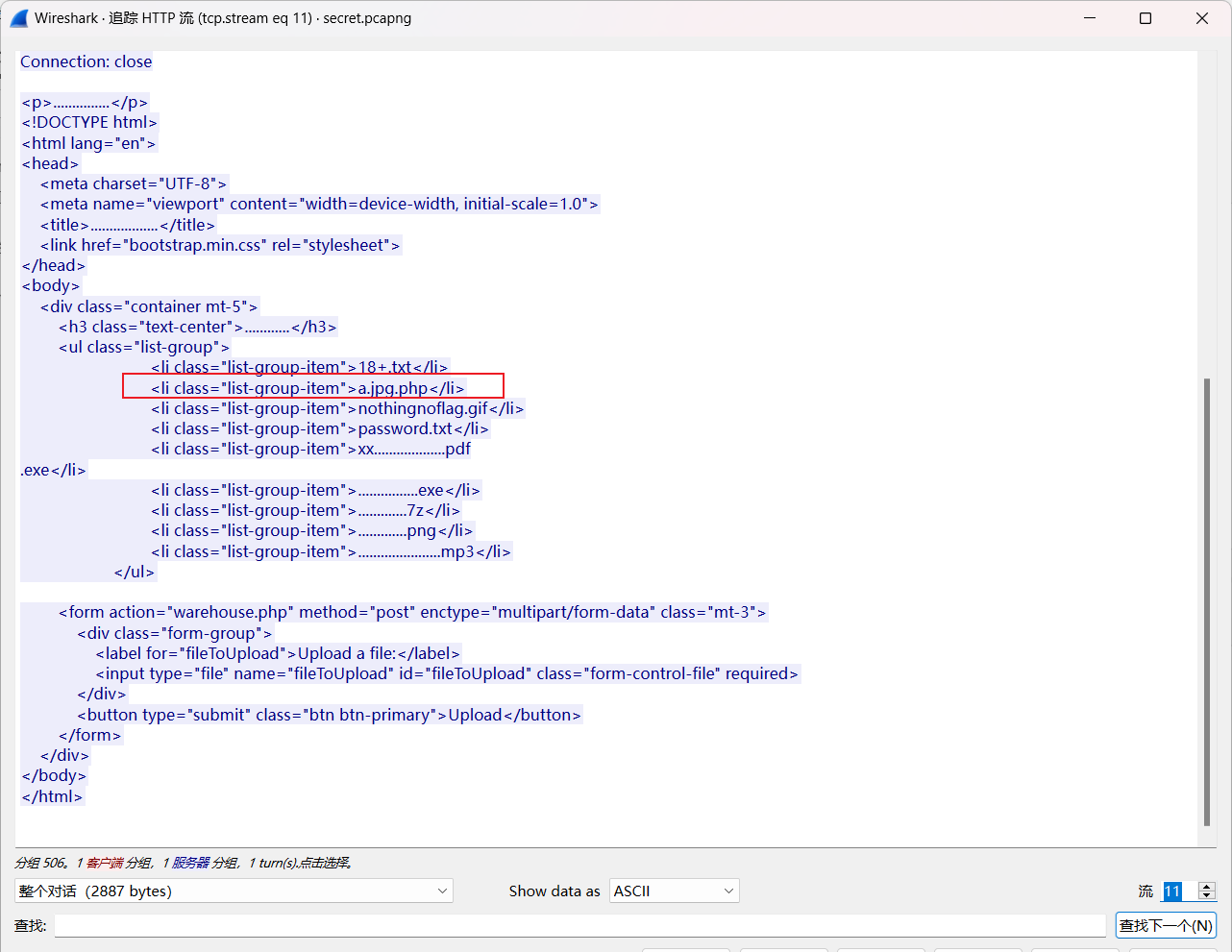Click the closing </html> tag line

[x=53, y=796]
